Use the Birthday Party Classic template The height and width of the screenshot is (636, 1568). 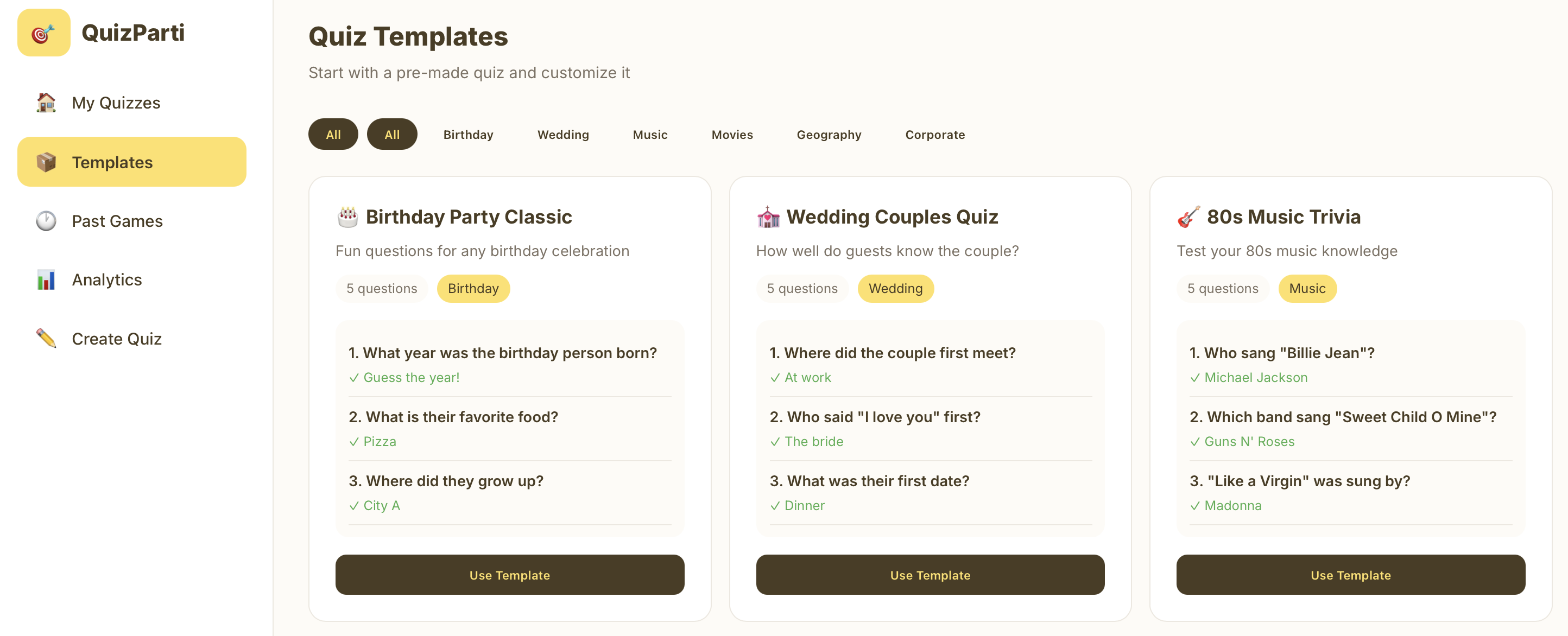(x=509, y=575)
